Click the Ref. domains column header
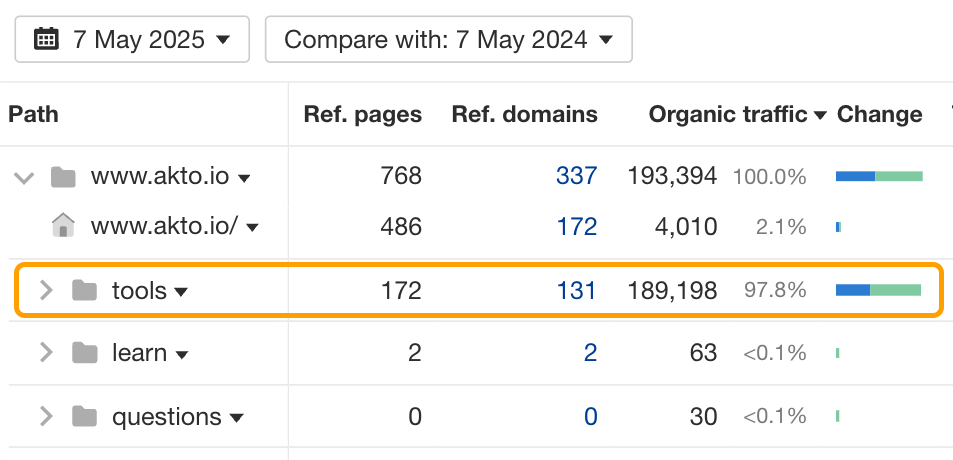The width and height of the screenshot is (953, 460). [x=524, y=115]
